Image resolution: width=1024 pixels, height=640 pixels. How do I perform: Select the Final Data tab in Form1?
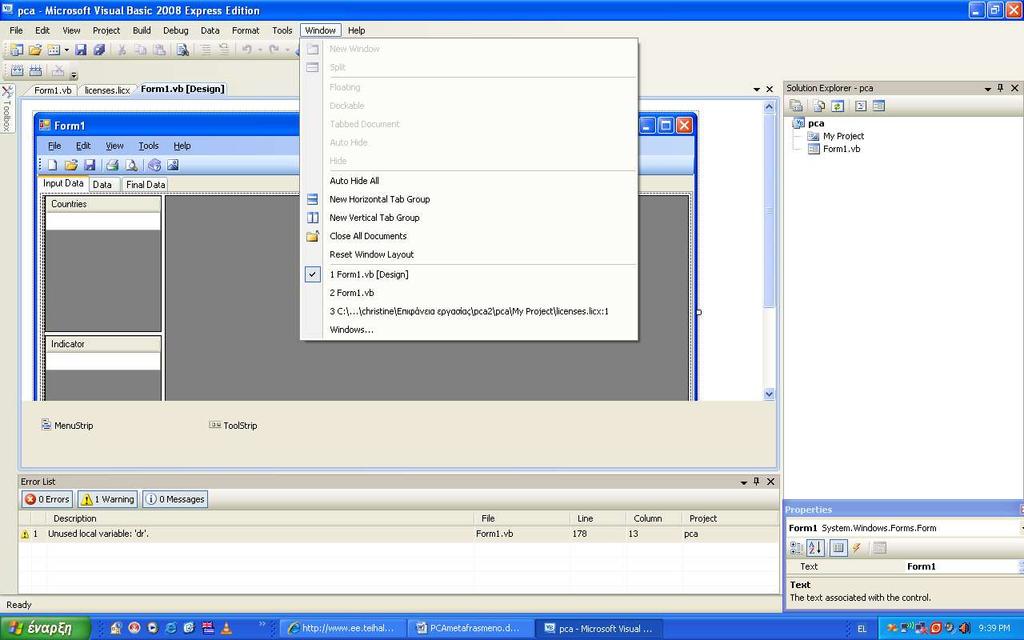[x=145, y=185]
